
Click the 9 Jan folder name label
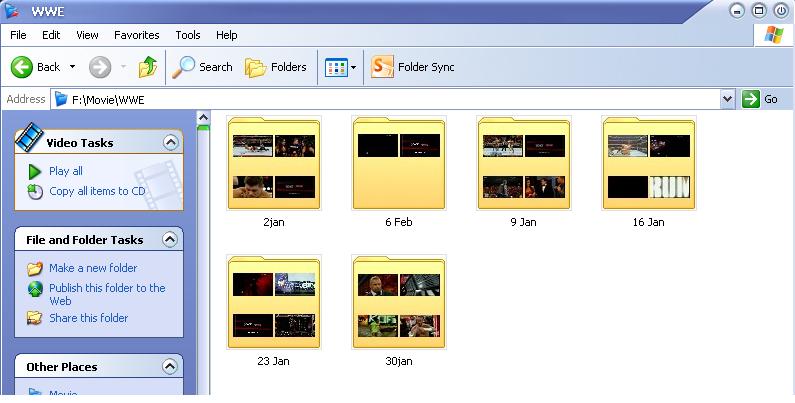click(524, 222)
